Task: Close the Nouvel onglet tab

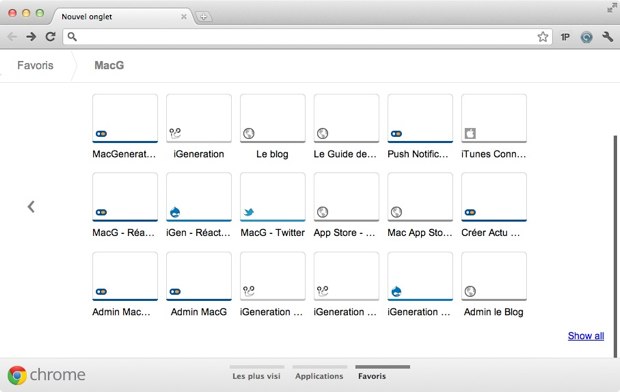Action: pos(184,17)
